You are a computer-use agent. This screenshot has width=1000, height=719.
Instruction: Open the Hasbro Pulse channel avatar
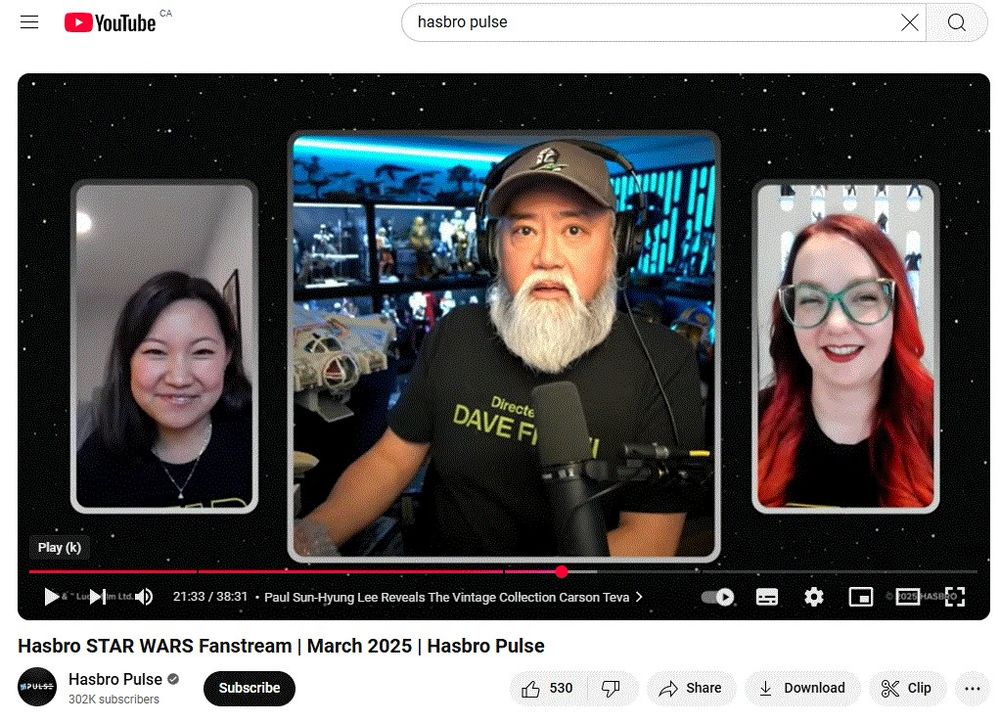click(x=37, y=687)
